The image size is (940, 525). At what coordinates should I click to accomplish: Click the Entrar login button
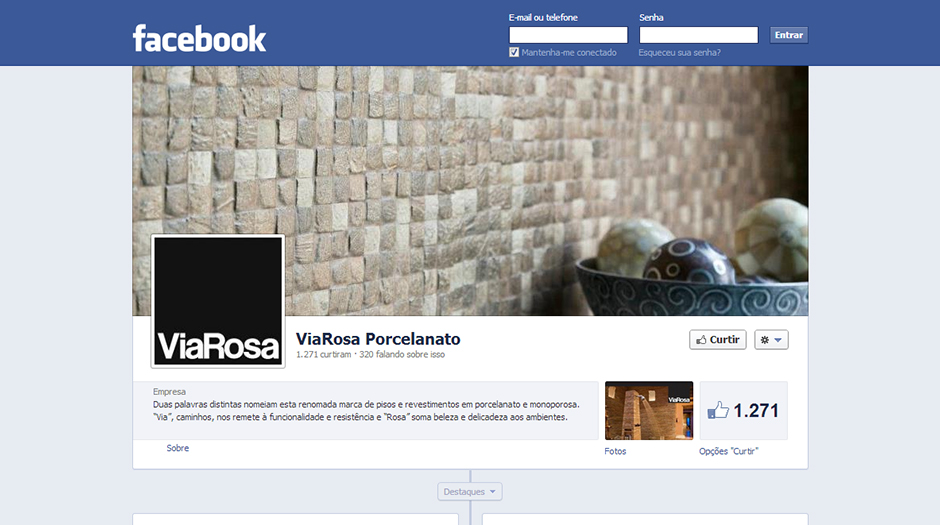pos(788,35)
